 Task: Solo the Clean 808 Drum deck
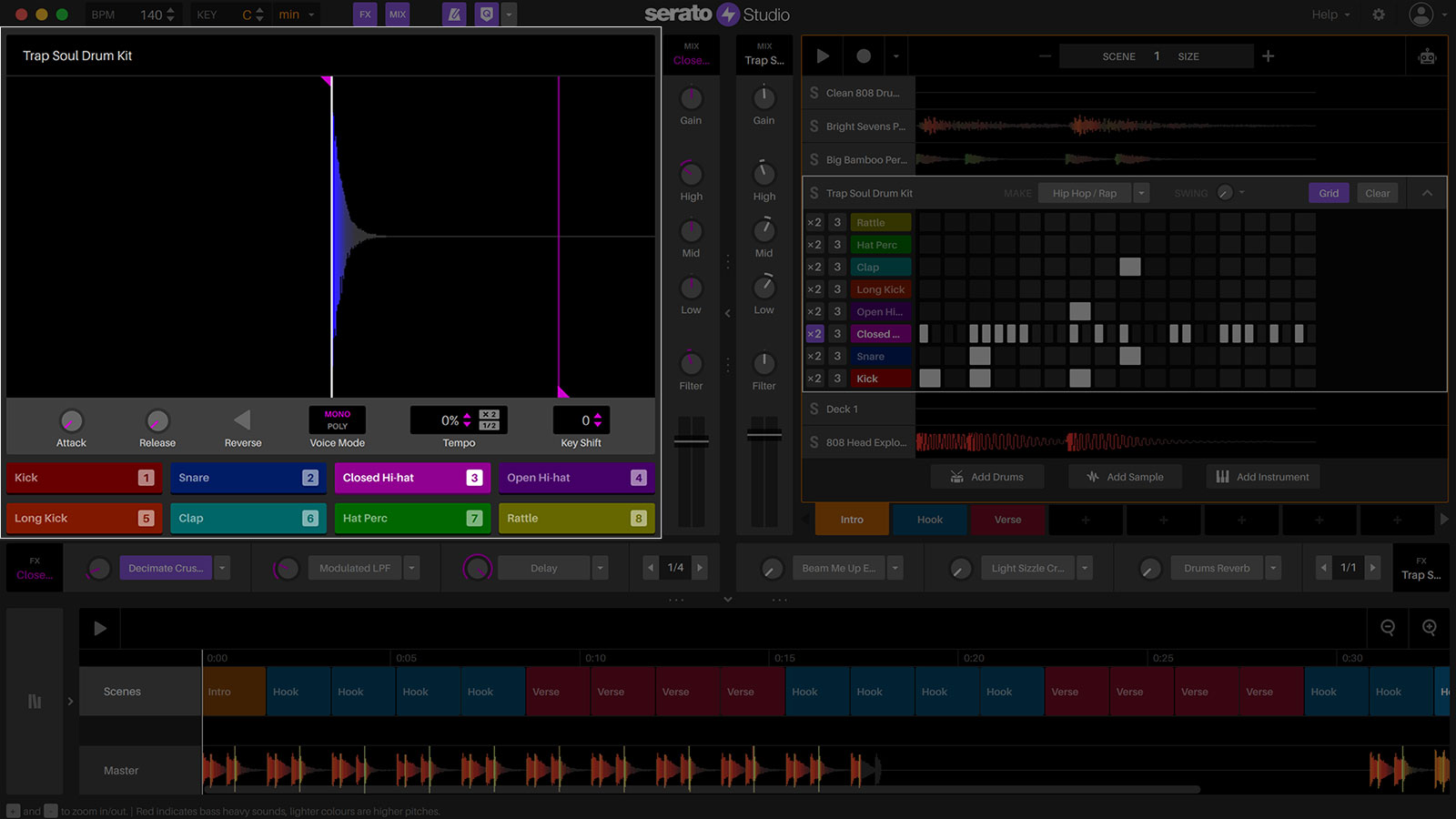point(814,93)
